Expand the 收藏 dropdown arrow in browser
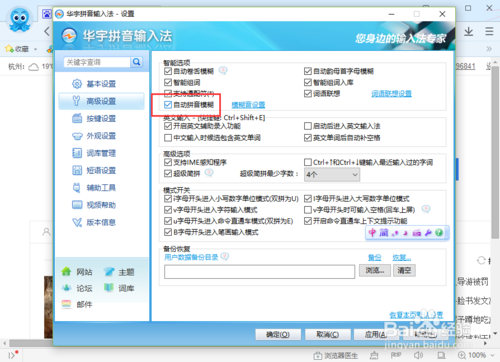Screen dimensions: 500x362 click(x=35, y=49)
